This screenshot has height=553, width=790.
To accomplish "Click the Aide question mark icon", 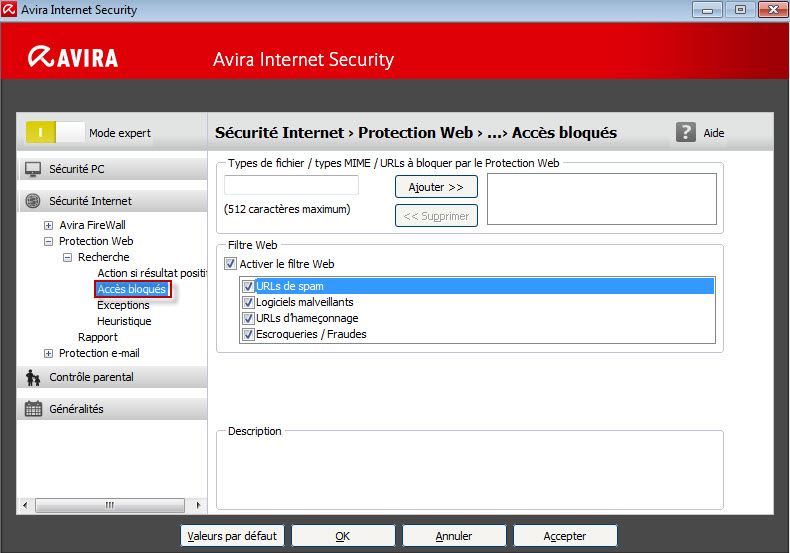I will click(x=685, y=132).
